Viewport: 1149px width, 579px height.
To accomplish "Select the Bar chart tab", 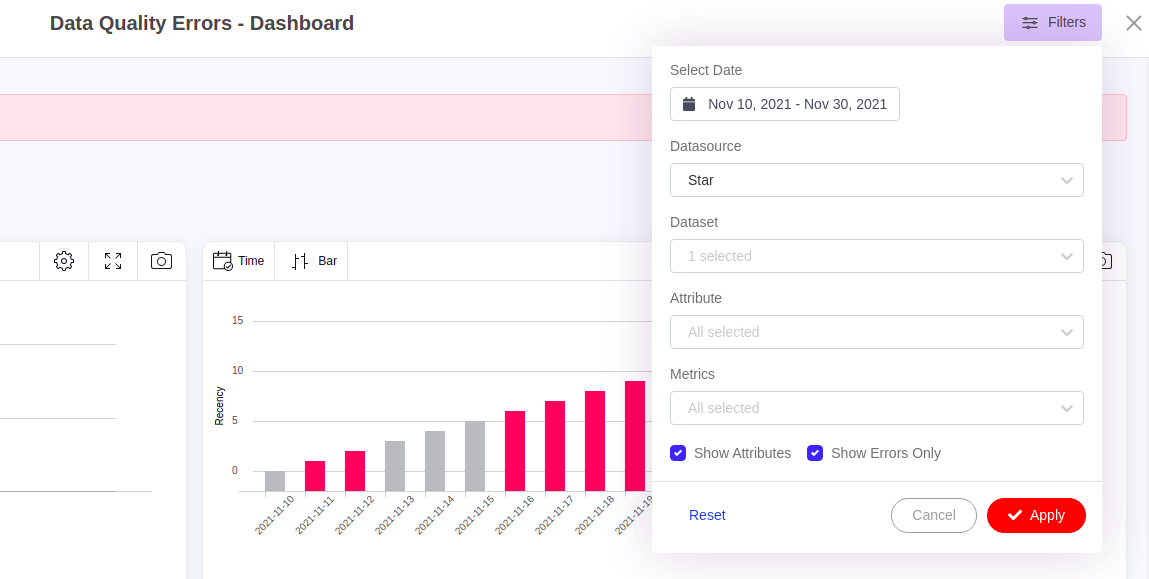I will (327, 261).
